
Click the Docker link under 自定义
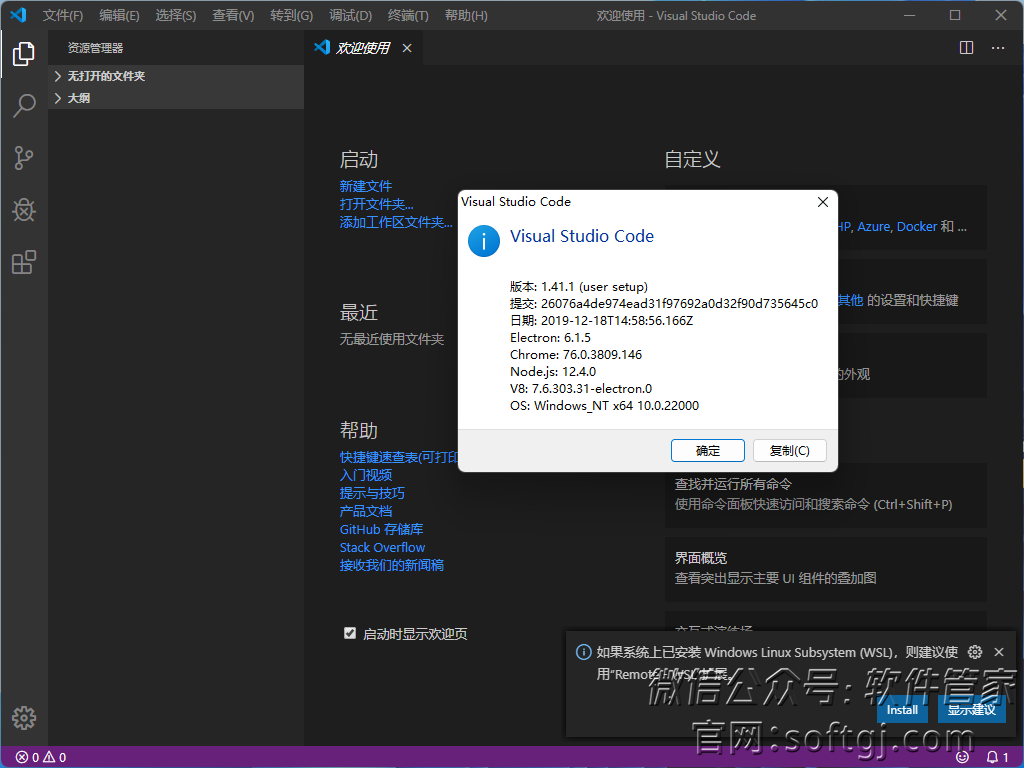tap(917, 227)
